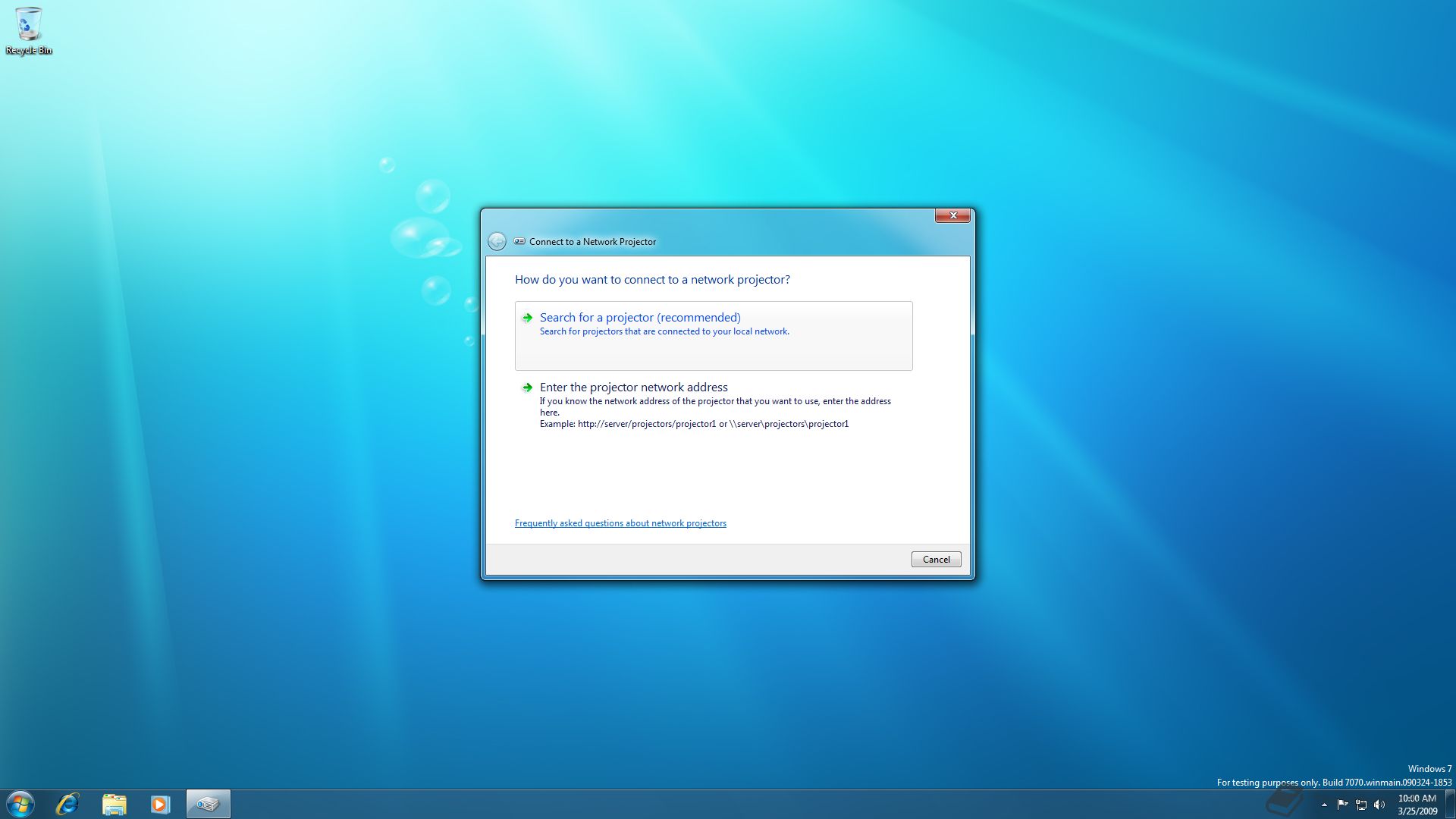Click the Connect to a Network Projector title text

pos(592,242)
